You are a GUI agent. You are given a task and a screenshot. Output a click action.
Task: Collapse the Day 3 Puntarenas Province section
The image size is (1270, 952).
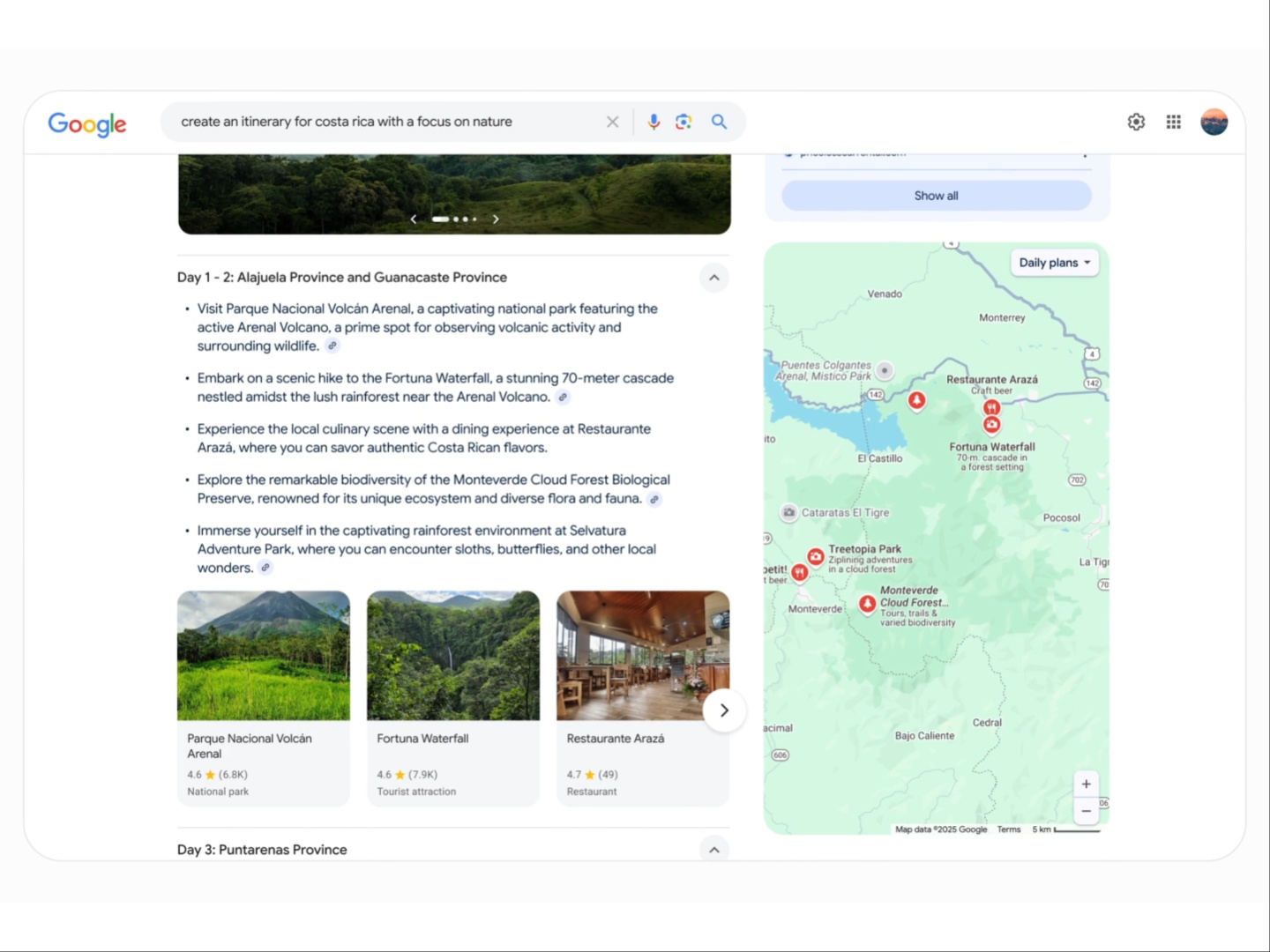point(714,850)
